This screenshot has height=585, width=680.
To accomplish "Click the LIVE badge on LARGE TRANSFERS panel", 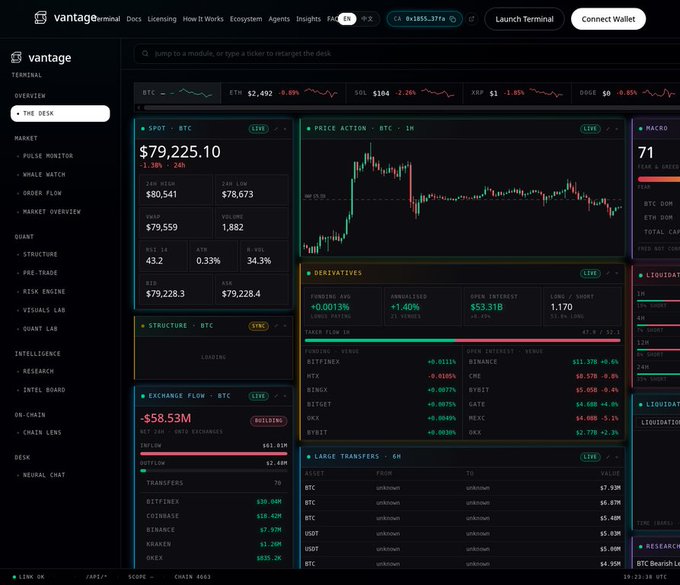I will pos(590,457).
